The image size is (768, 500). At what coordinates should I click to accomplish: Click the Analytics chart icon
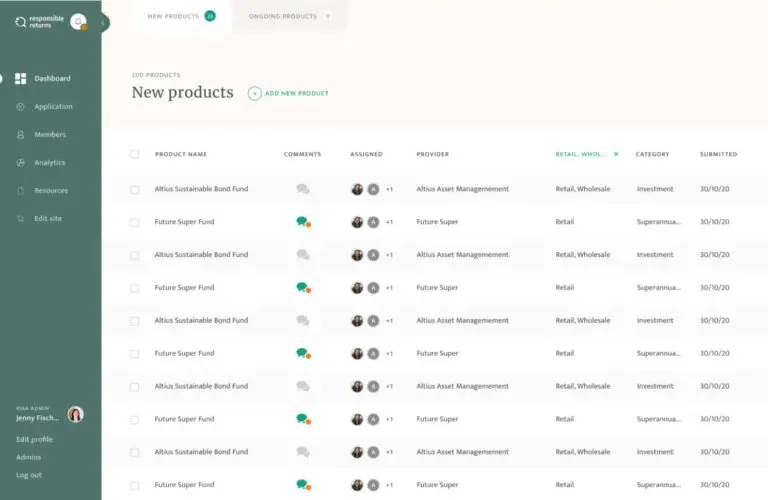tap(21, 162)
